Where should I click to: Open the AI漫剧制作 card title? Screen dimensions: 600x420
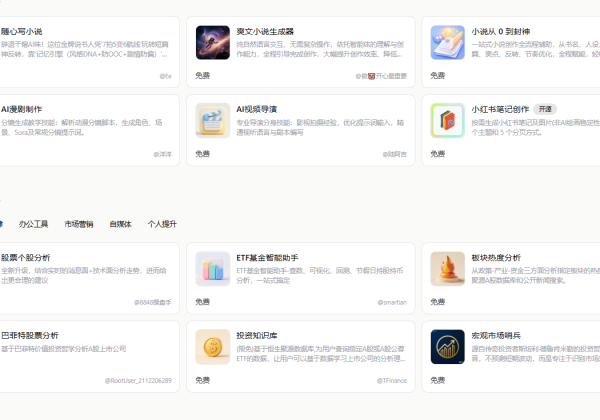[x=21, y=109]
